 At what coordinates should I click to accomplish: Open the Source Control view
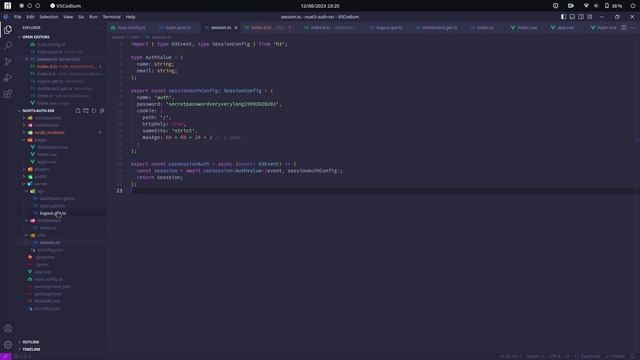[x=8, y=62]
